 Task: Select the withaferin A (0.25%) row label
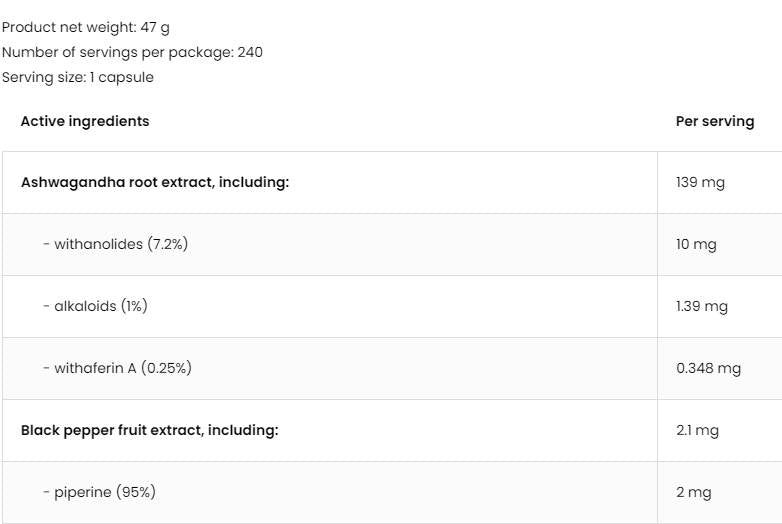point(117,368)
